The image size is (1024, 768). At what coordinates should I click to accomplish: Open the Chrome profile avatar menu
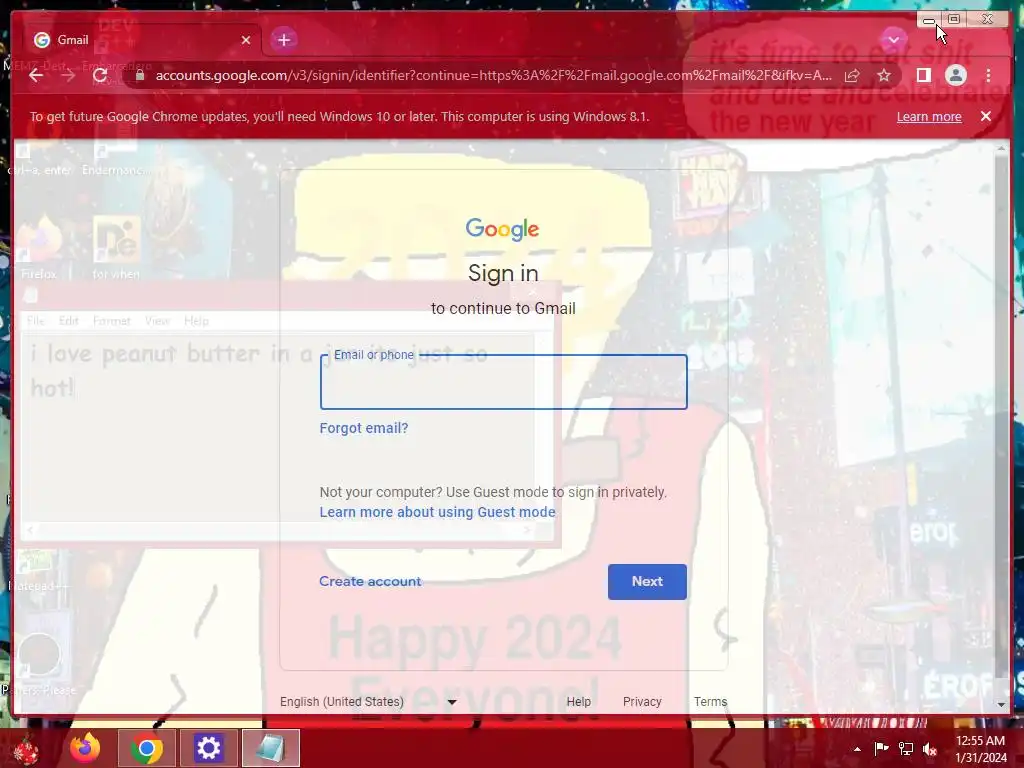click(x=955, y=76)
